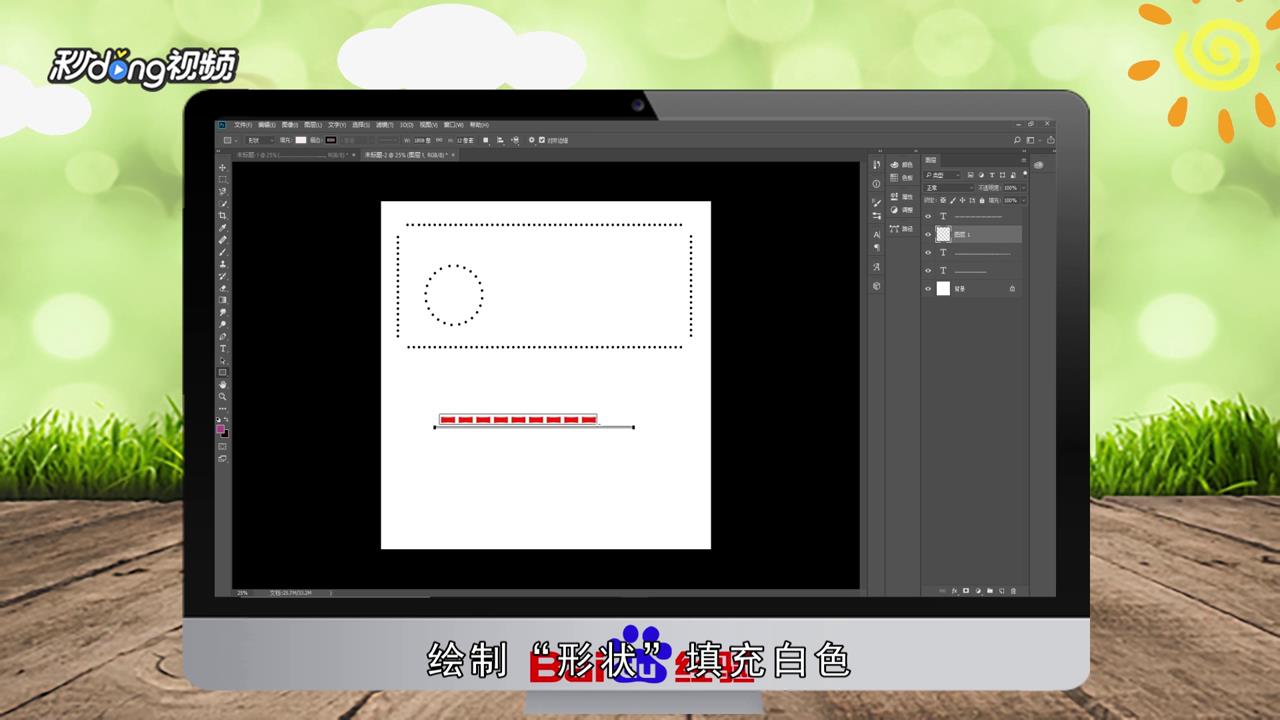Select the Eyedropper tool

221,227
